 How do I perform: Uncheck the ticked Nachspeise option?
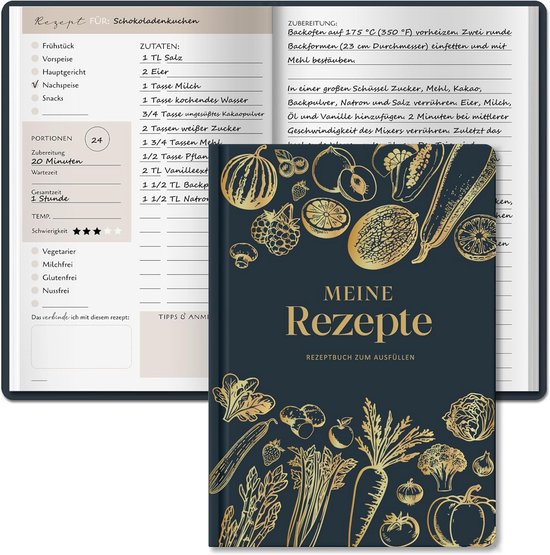[35, 85]
